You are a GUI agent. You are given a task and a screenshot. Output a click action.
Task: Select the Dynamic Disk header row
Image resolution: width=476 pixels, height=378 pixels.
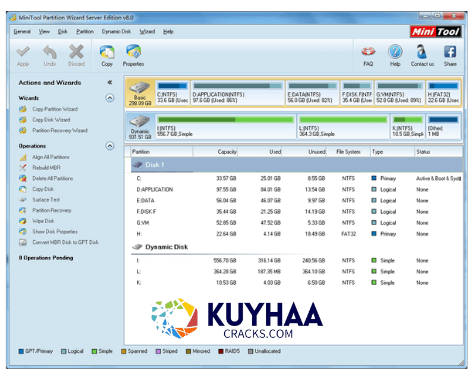click(297, 247)
